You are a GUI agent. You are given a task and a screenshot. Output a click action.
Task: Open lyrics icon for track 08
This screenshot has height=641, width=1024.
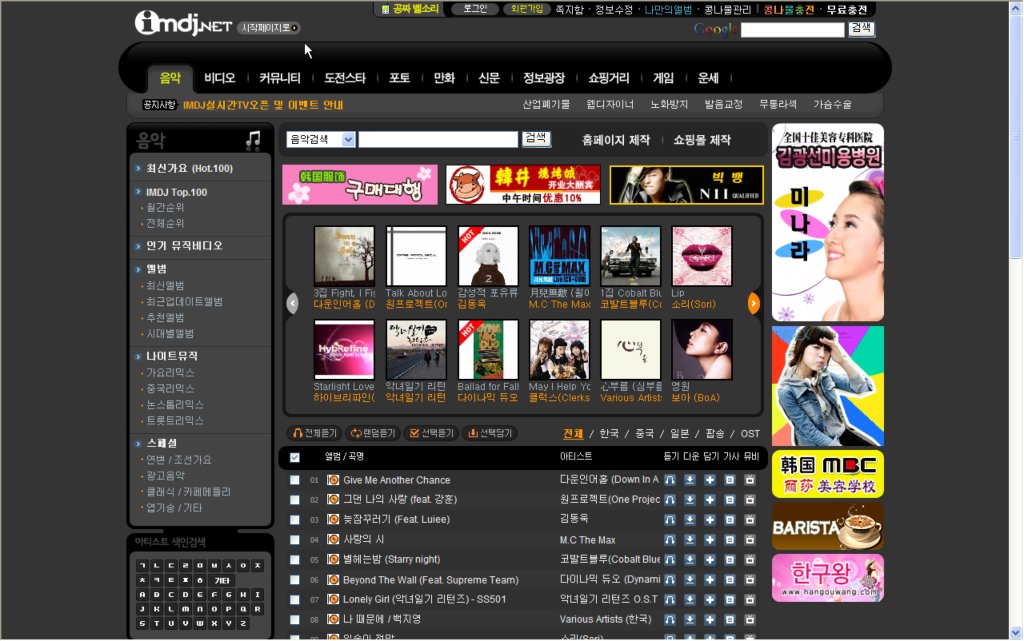[730, 619]
